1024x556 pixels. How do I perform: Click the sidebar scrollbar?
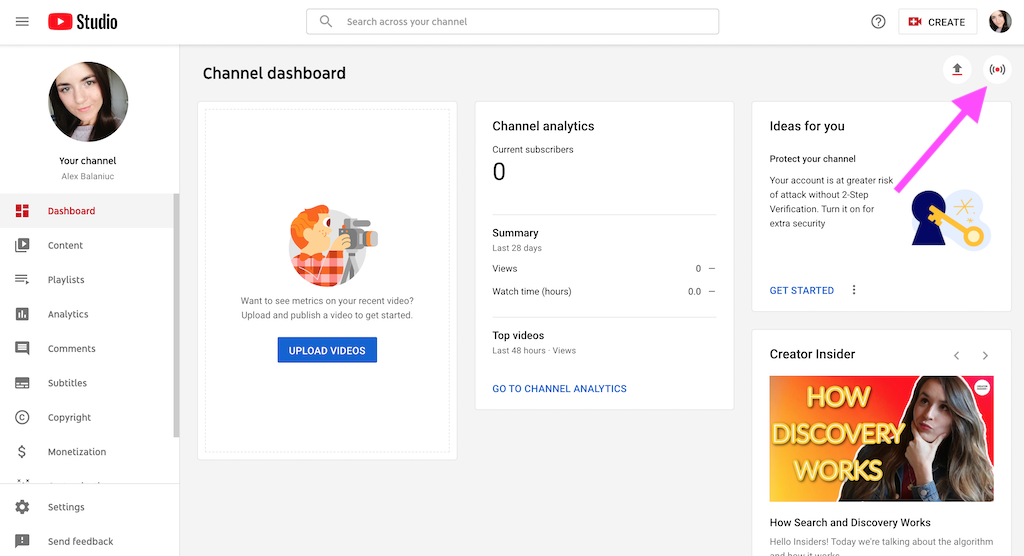click(x=176, y=315)
